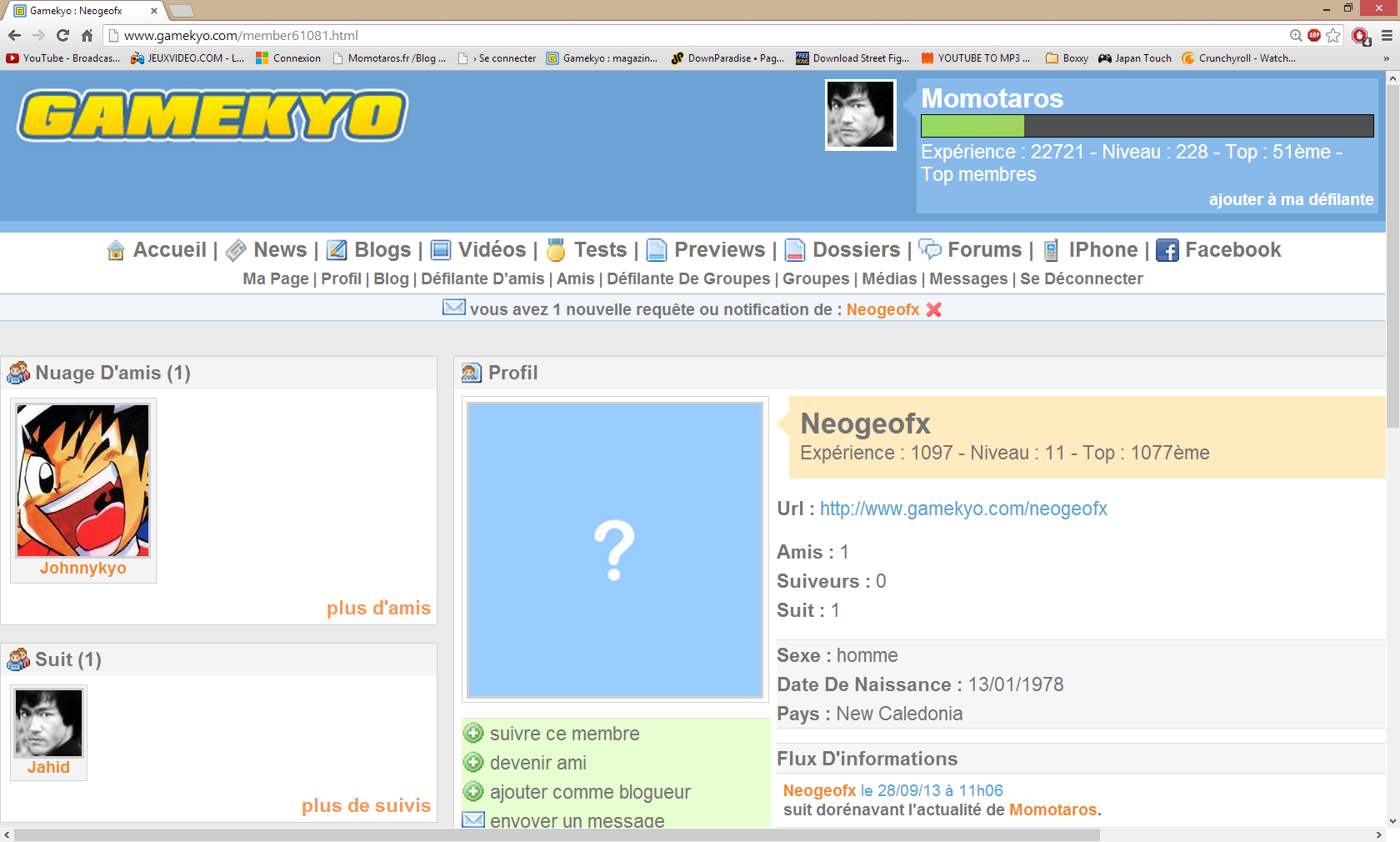The height and width of the screenshot is (842, 1400).
Task: Click devenir ami action
Action: (538, 763)
